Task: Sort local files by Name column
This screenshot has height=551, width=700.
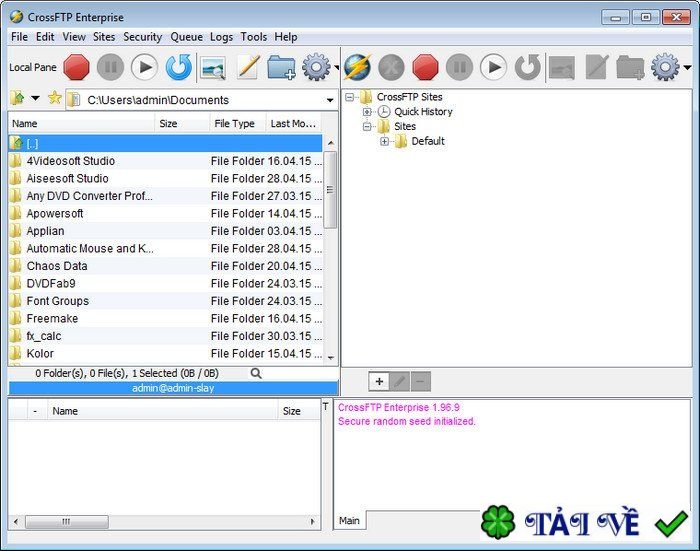Action: point(82,123)
